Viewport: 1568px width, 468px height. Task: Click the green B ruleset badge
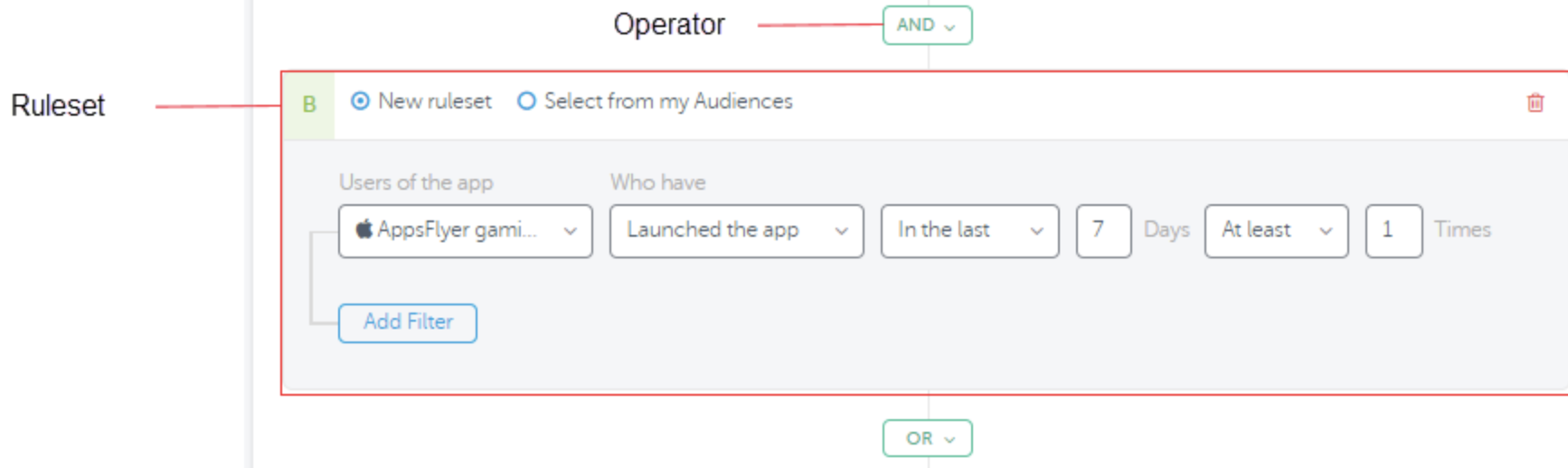(309, 105)
